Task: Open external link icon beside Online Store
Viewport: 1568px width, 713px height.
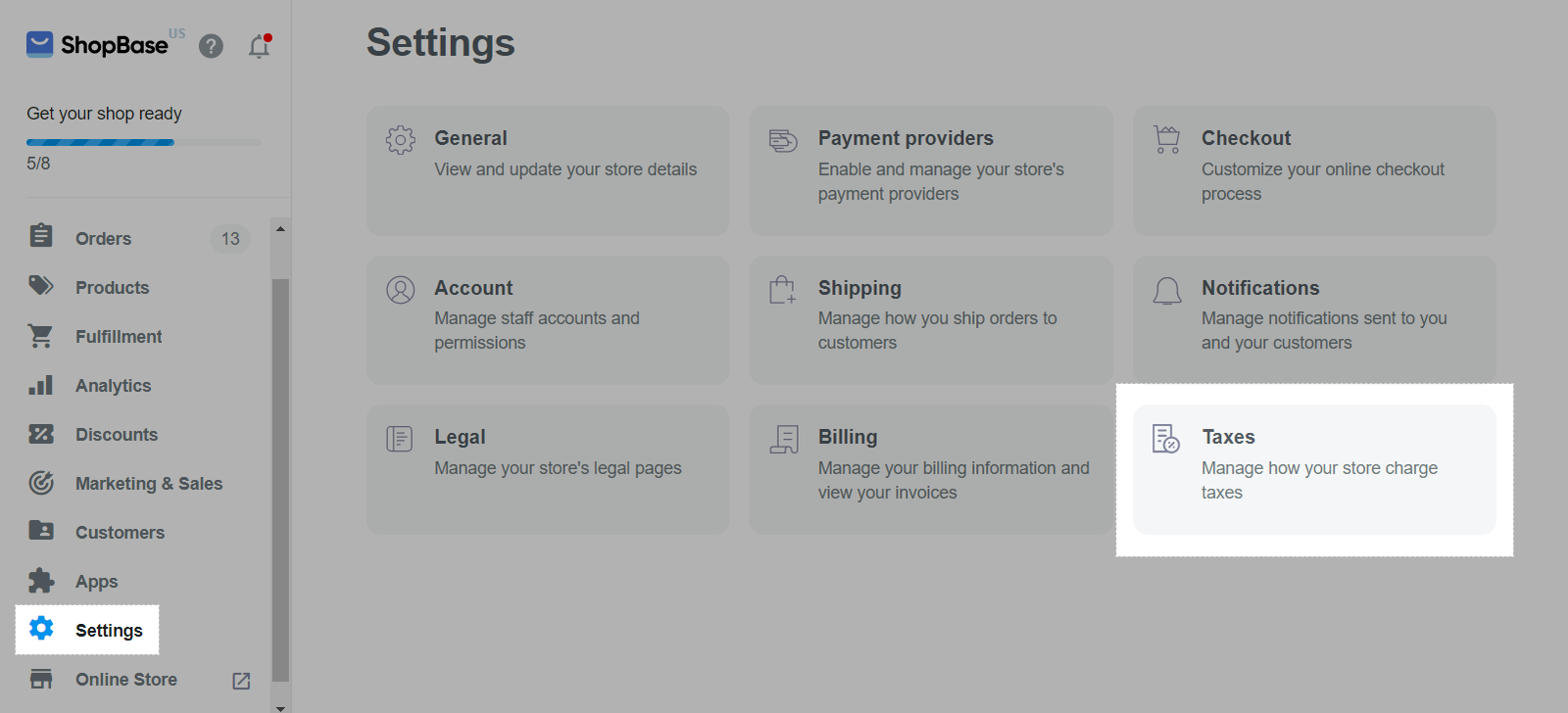Action: click(x=241, y=681)
